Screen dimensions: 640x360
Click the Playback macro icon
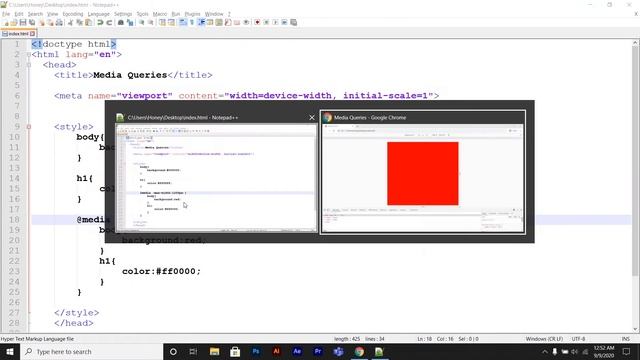(x=276, y=22)
